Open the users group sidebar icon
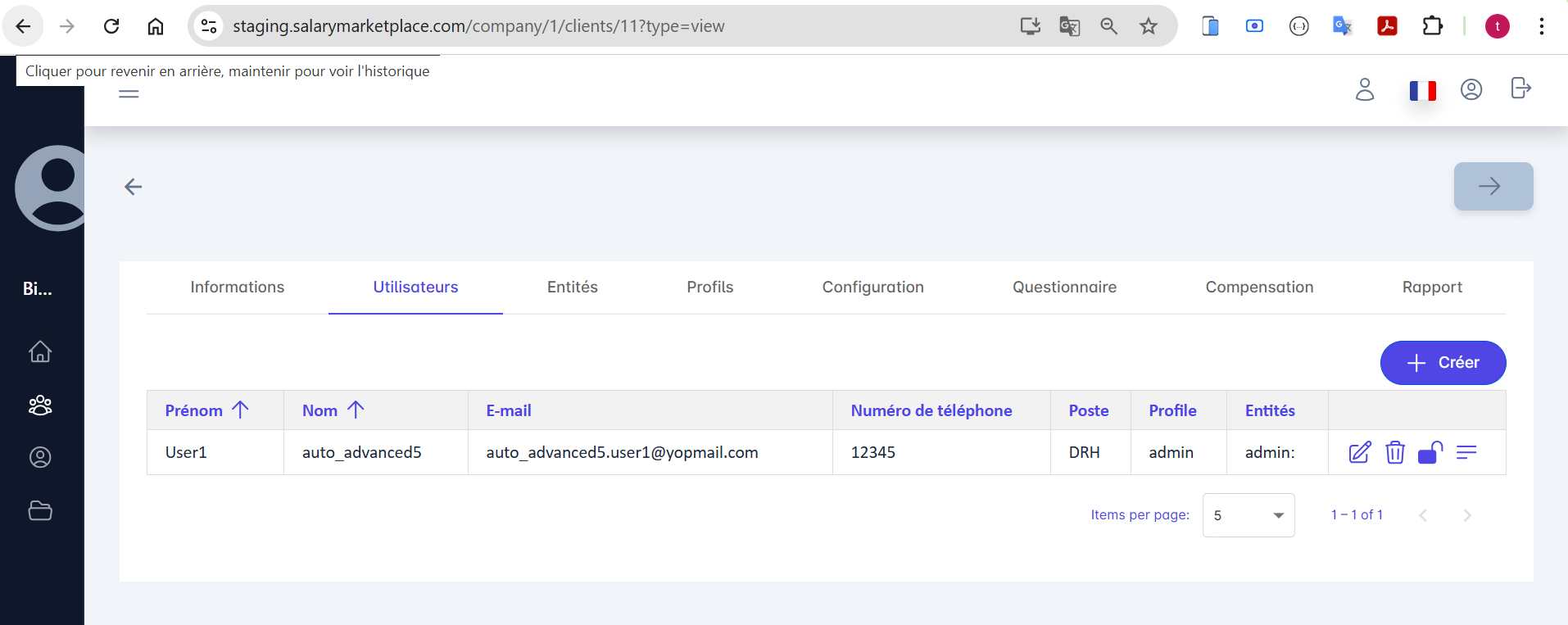1568x625 pixels. click(40, 405)
